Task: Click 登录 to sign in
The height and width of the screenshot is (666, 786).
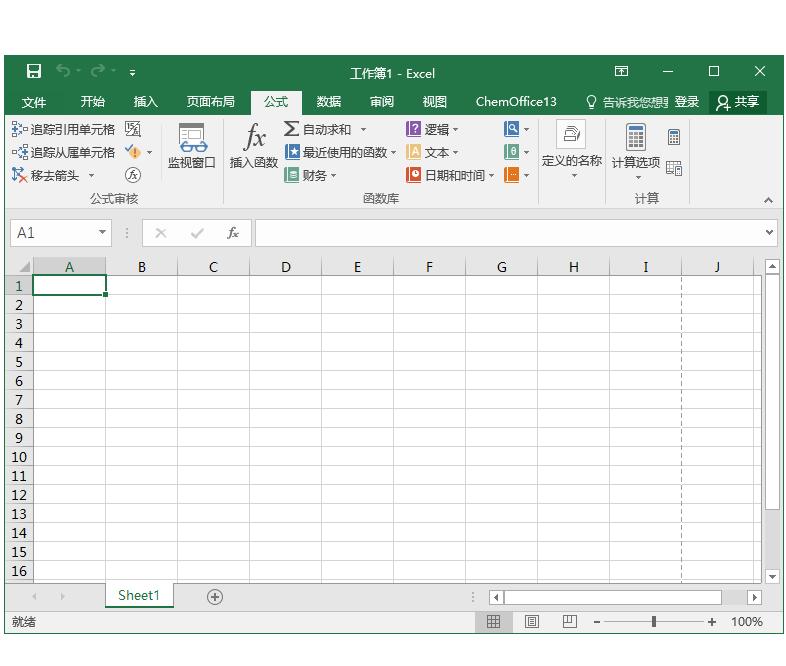Action: click(687, 102)
